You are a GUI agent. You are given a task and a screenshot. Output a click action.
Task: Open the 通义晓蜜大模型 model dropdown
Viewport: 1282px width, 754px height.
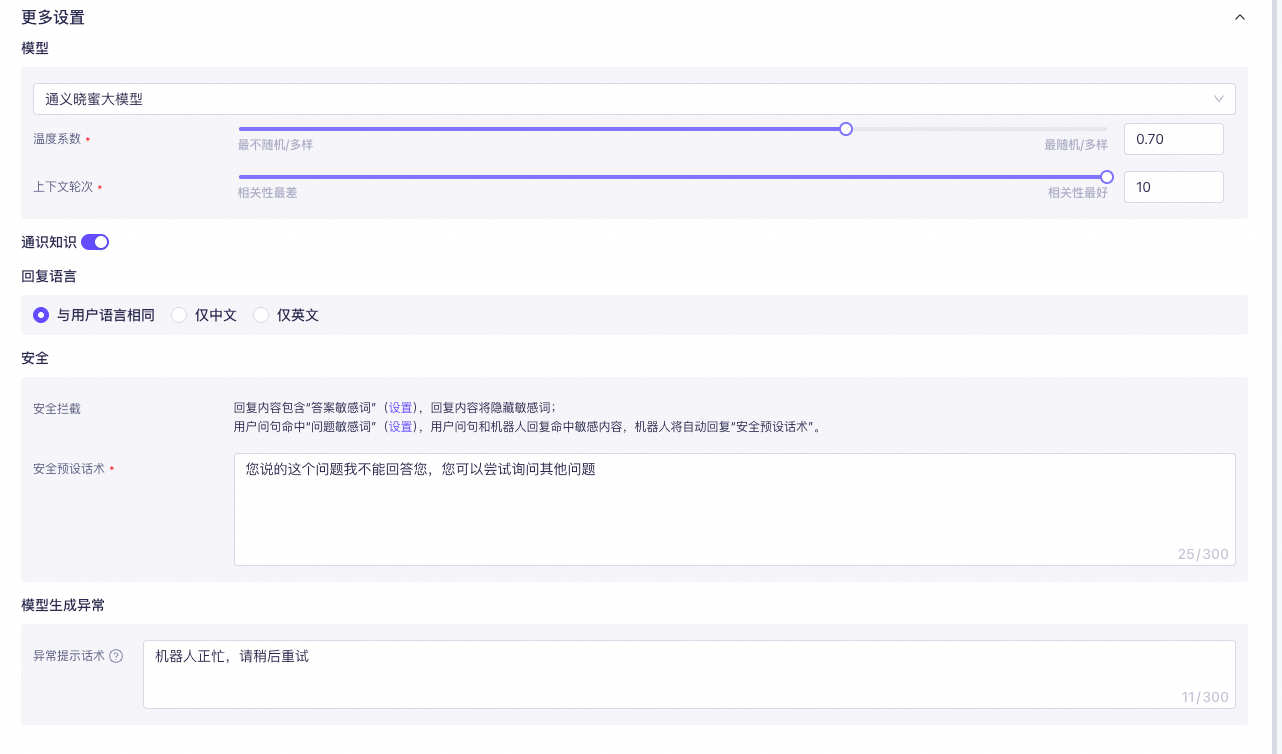click(634, 99)
